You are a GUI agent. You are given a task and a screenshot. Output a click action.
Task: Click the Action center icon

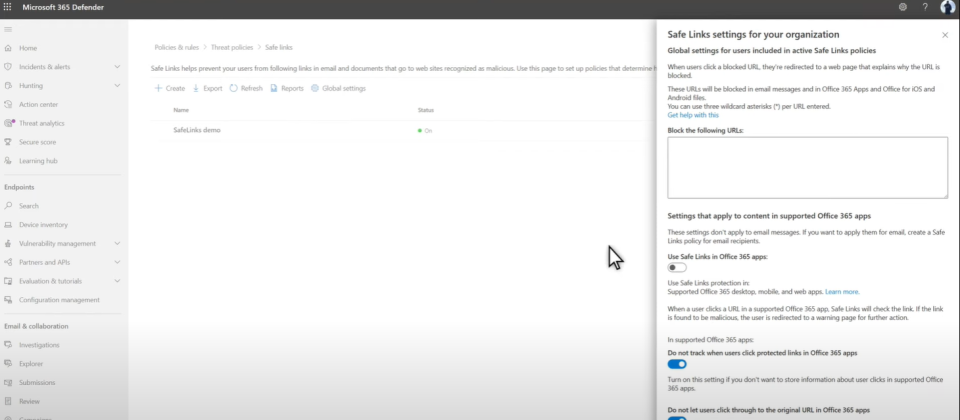point(8,105)
